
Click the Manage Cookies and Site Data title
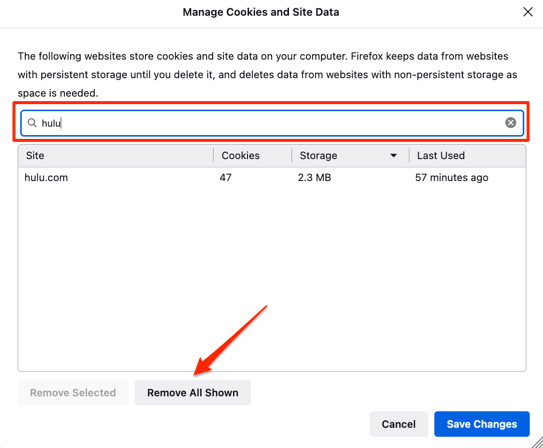(261, 12)
